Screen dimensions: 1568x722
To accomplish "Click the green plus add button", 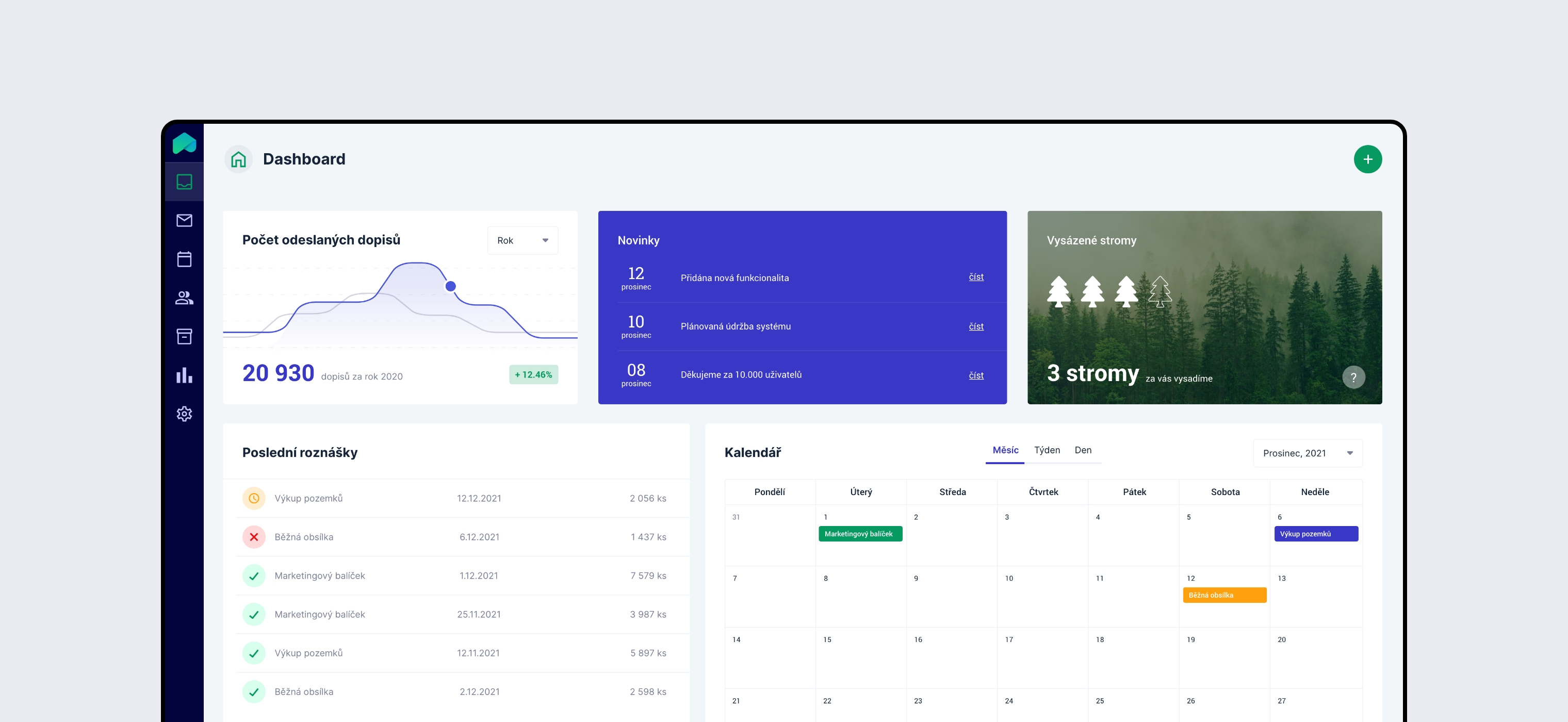I will pos(1367,159).
